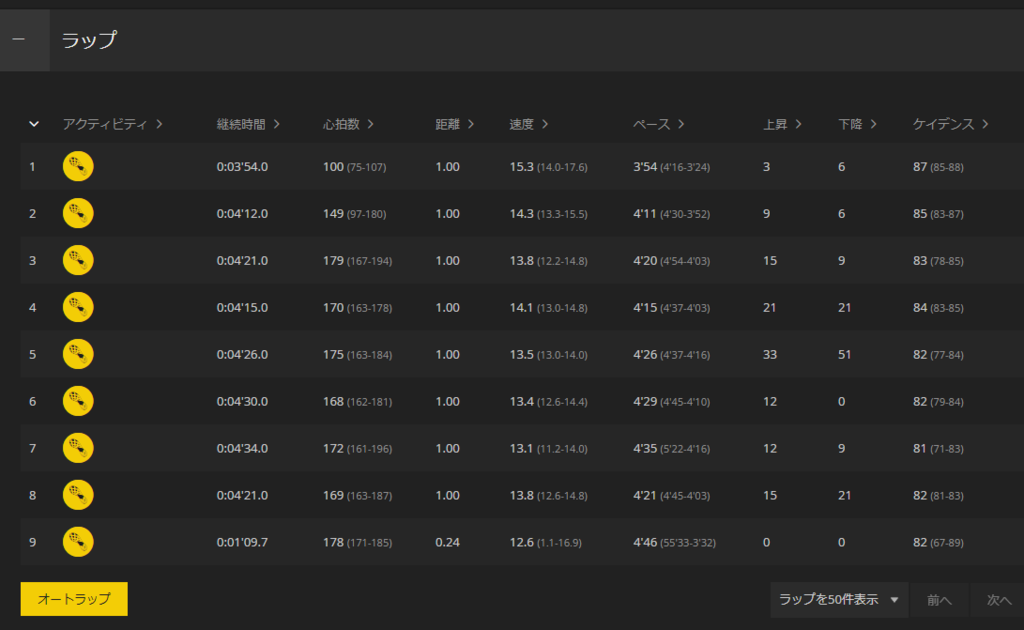The image size is (1024, 630).
Task: Click heart rate 100 (75-107)
Action: click(355, 167)
